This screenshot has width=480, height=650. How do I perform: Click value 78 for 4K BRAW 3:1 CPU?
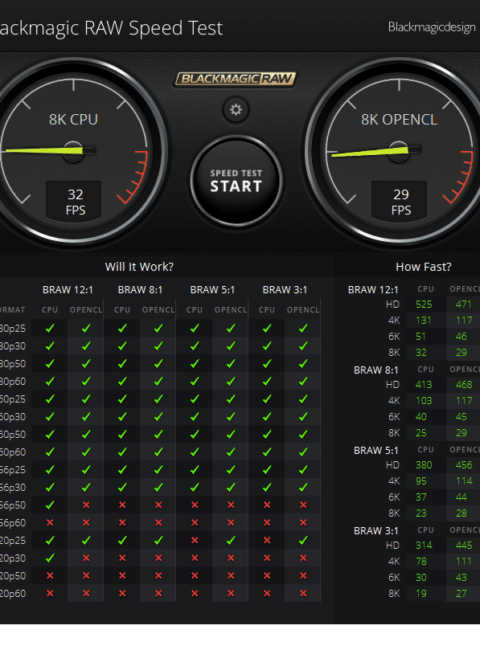(x=421, y=561)
